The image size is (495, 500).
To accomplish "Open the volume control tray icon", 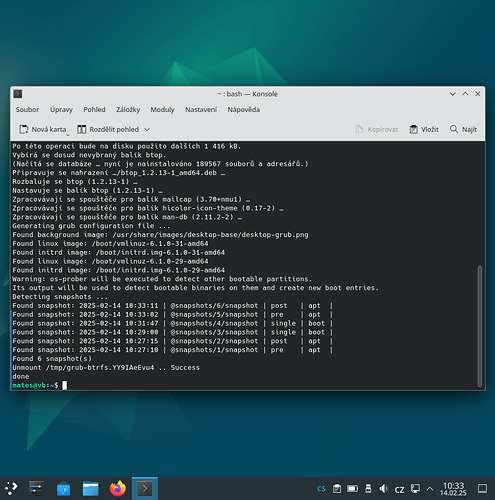I will coord(384,489).
